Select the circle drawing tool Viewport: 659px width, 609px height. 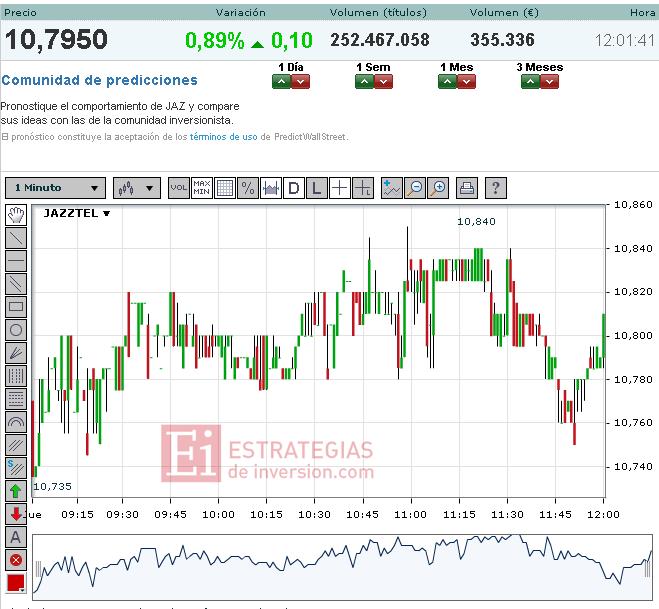pos(16,330)
